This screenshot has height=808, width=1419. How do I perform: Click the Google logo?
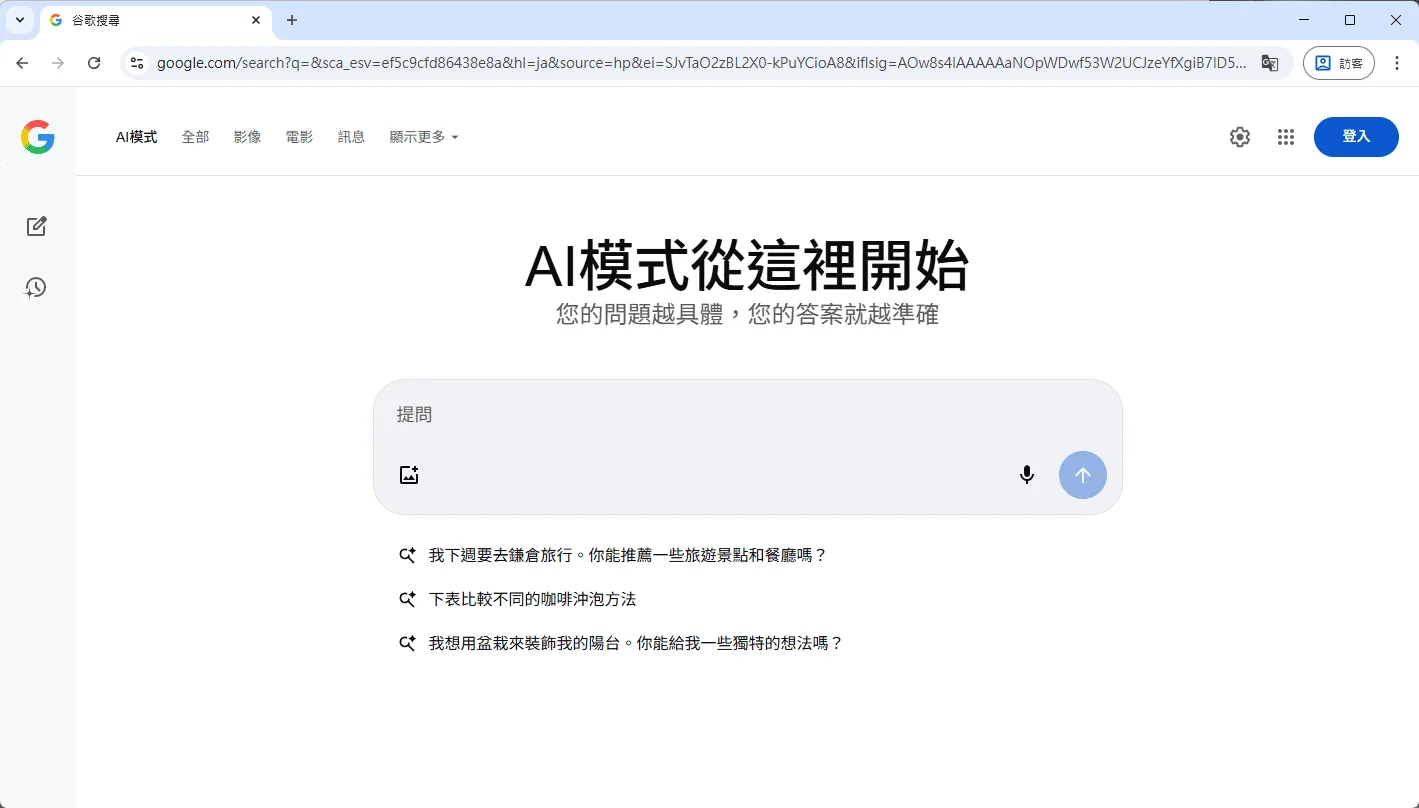click(x=37, y=137)
